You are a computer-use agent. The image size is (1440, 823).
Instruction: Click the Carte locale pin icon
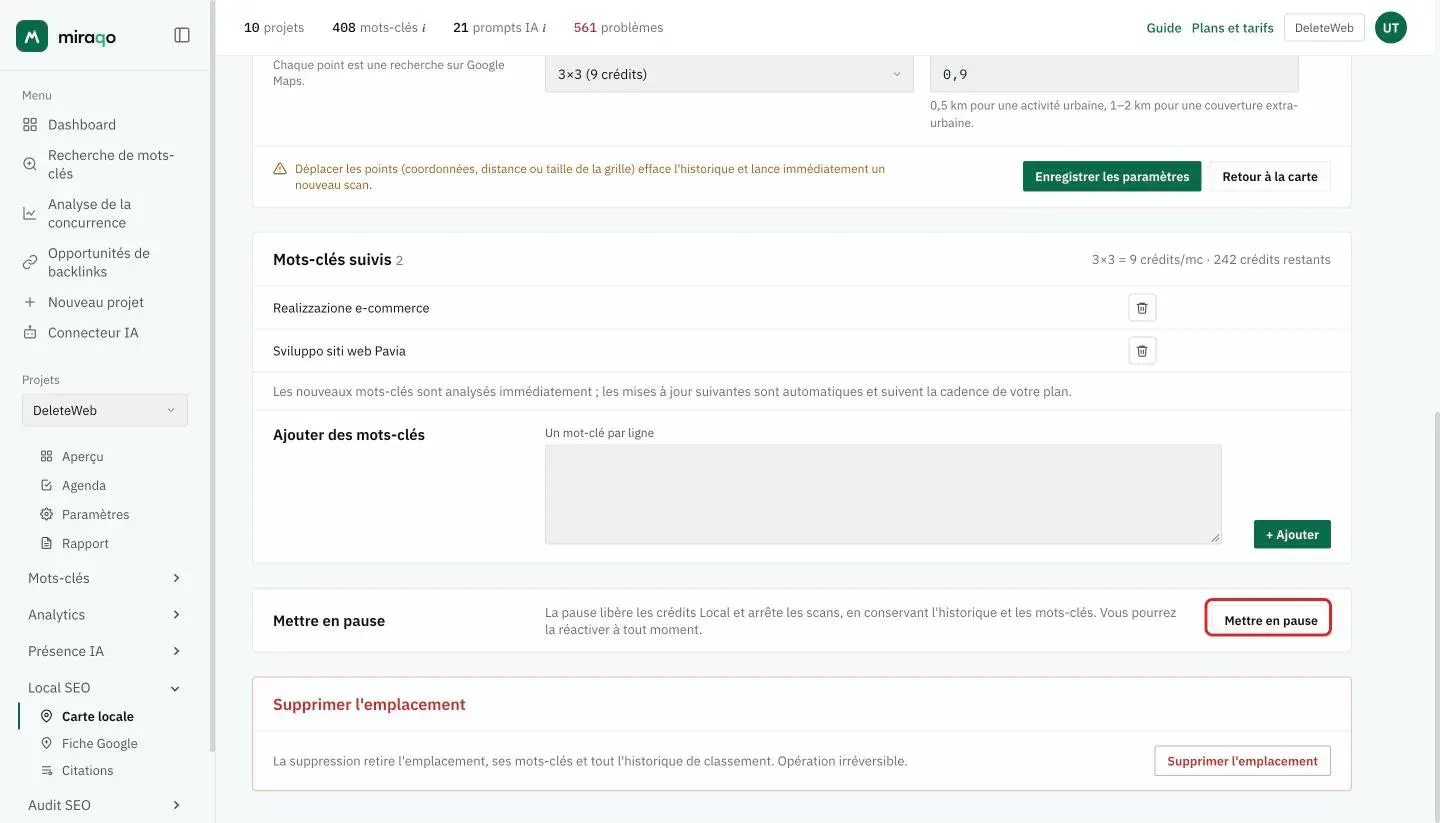click(x=46, y=716)
